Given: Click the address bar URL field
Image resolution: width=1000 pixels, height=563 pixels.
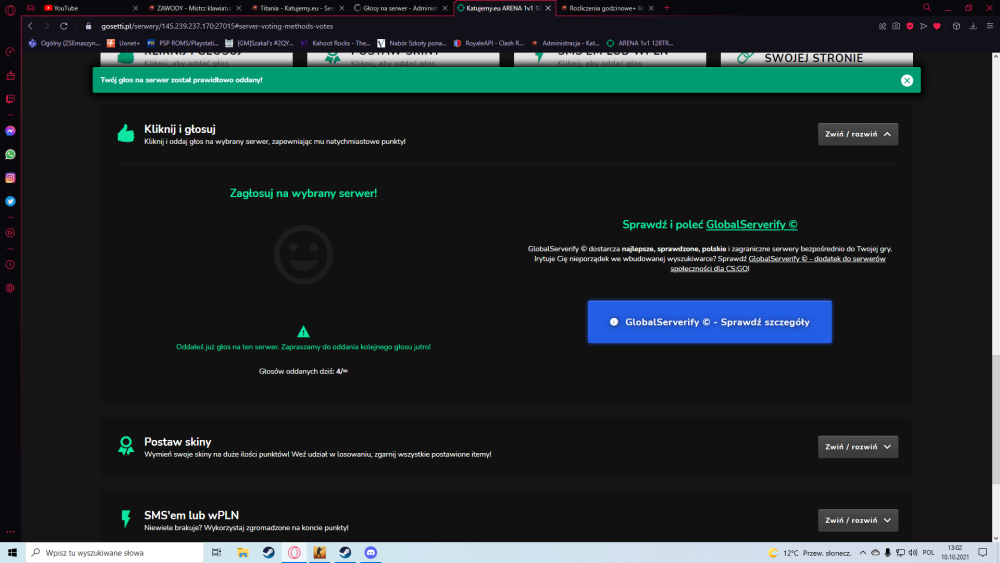Looking at the screenshot, I should tap(217, 26).
